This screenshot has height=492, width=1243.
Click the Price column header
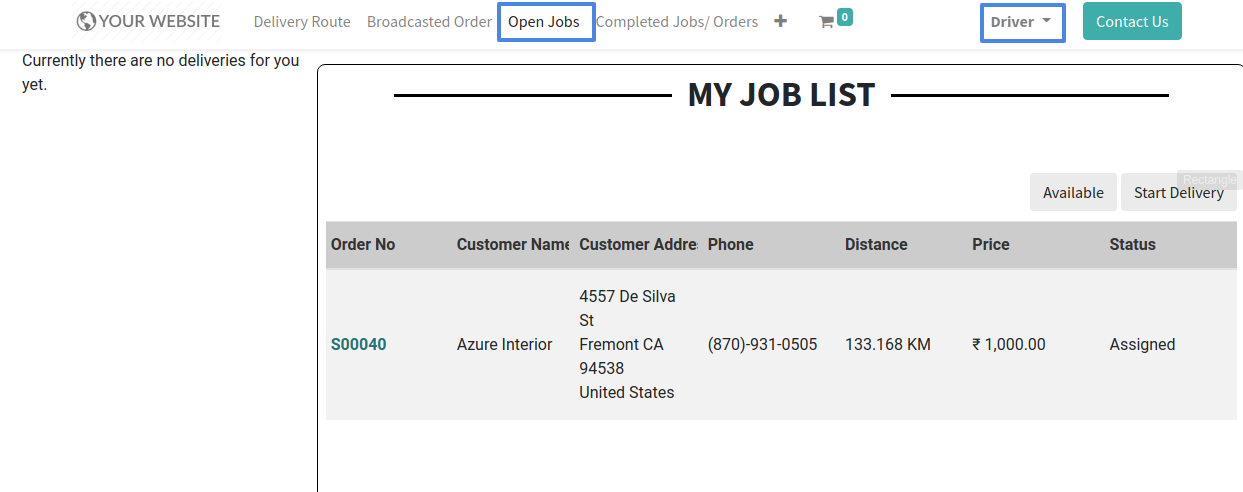991,244
